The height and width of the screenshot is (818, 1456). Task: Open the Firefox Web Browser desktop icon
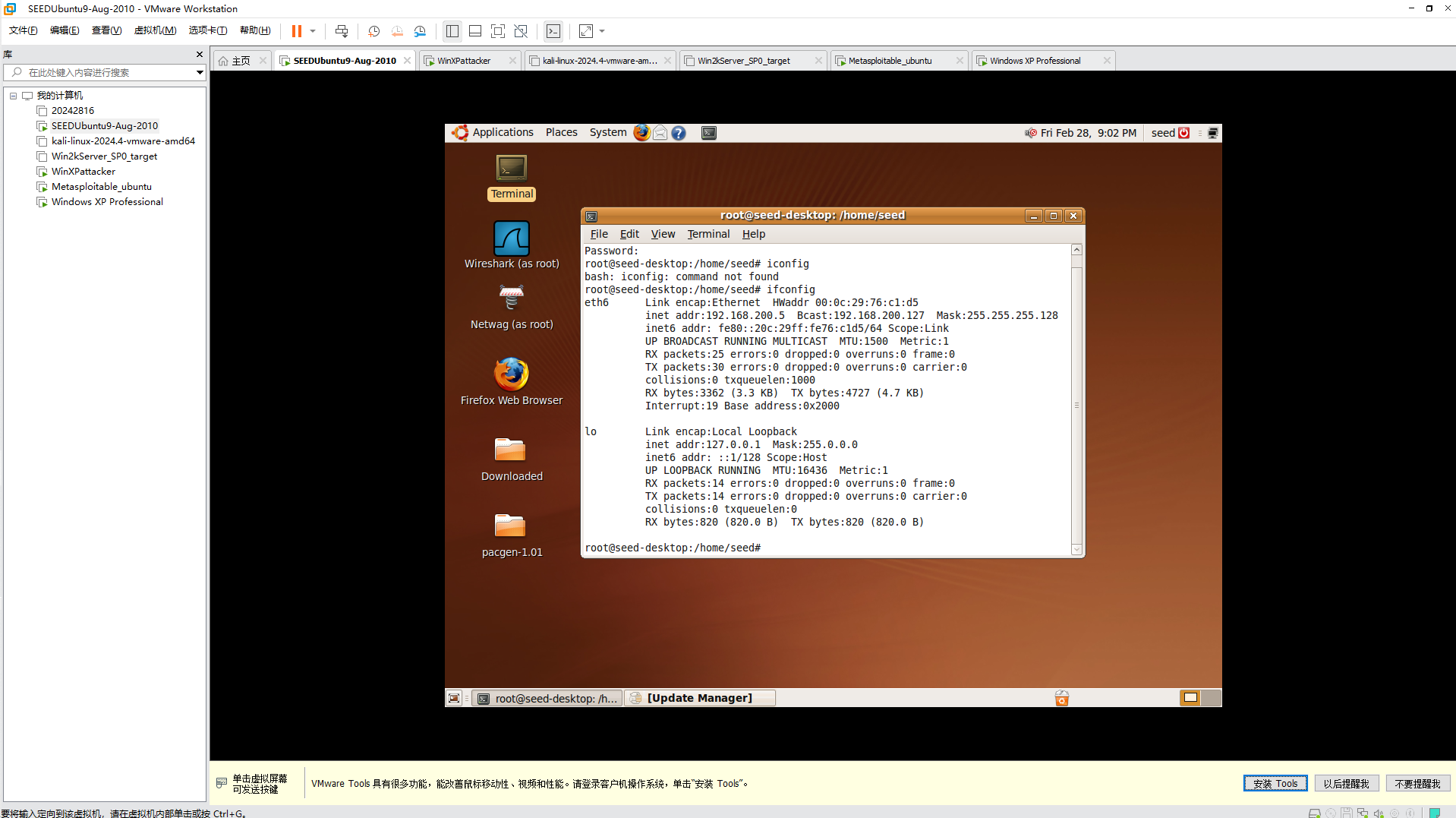click(x=512, y=381)
